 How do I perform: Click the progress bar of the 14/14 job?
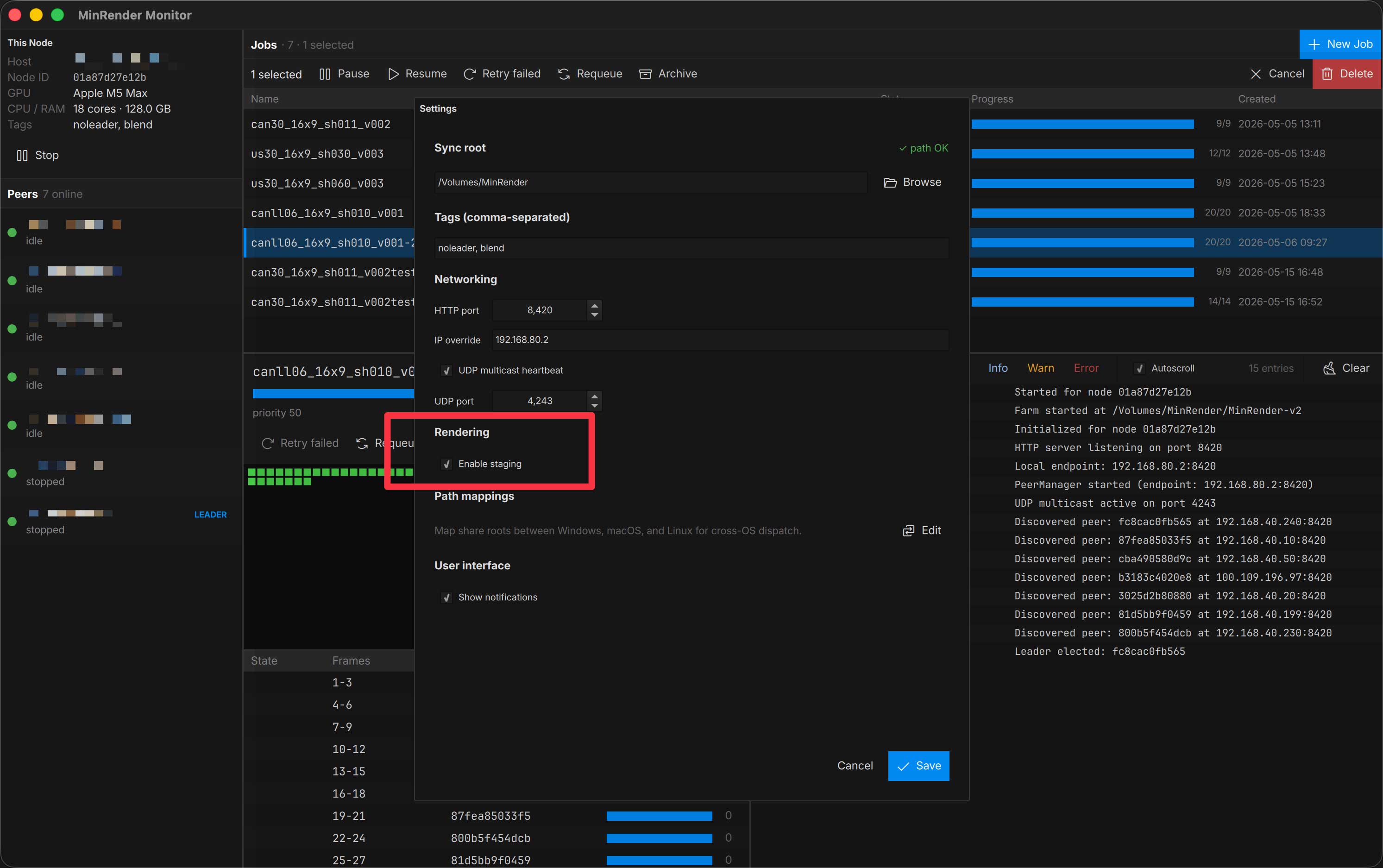pyautogui.click(x=1082, y=302)
